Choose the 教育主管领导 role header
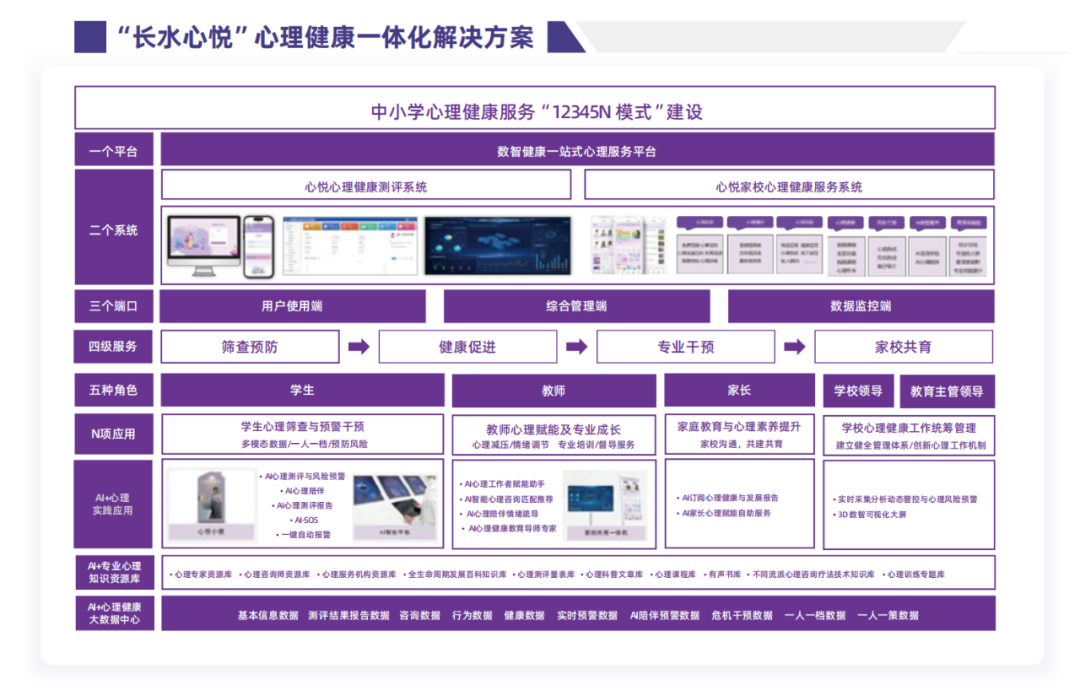 pos(947,391)
